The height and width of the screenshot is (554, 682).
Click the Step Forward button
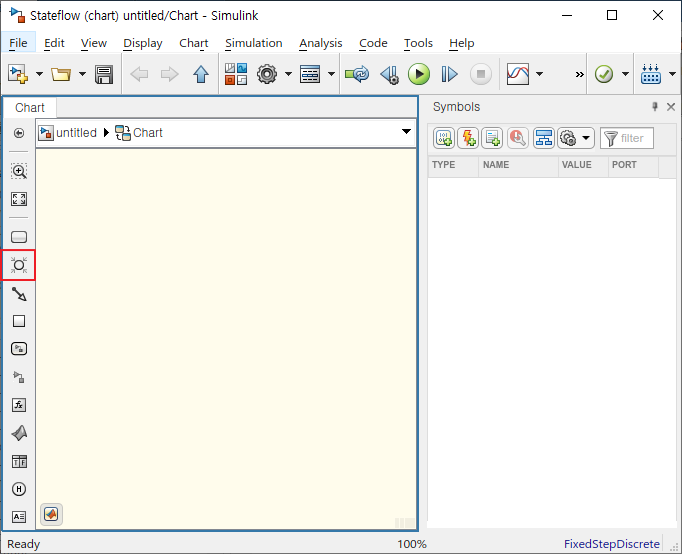[x=449, y=74]
